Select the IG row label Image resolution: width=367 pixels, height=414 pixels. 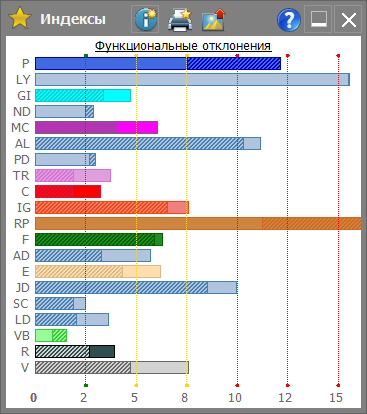(24, 208)
